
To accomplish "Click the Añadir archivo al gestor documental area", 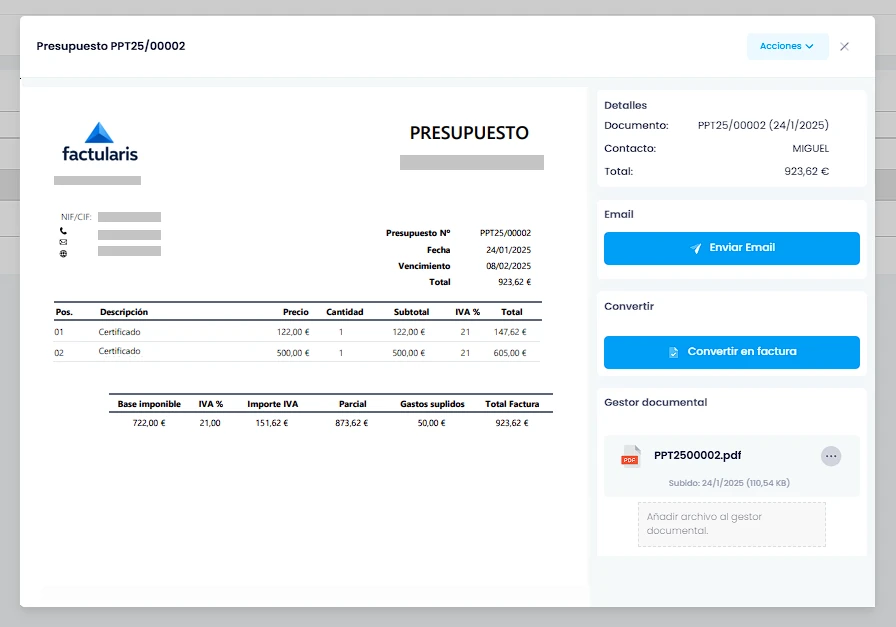I will [732, 524].
